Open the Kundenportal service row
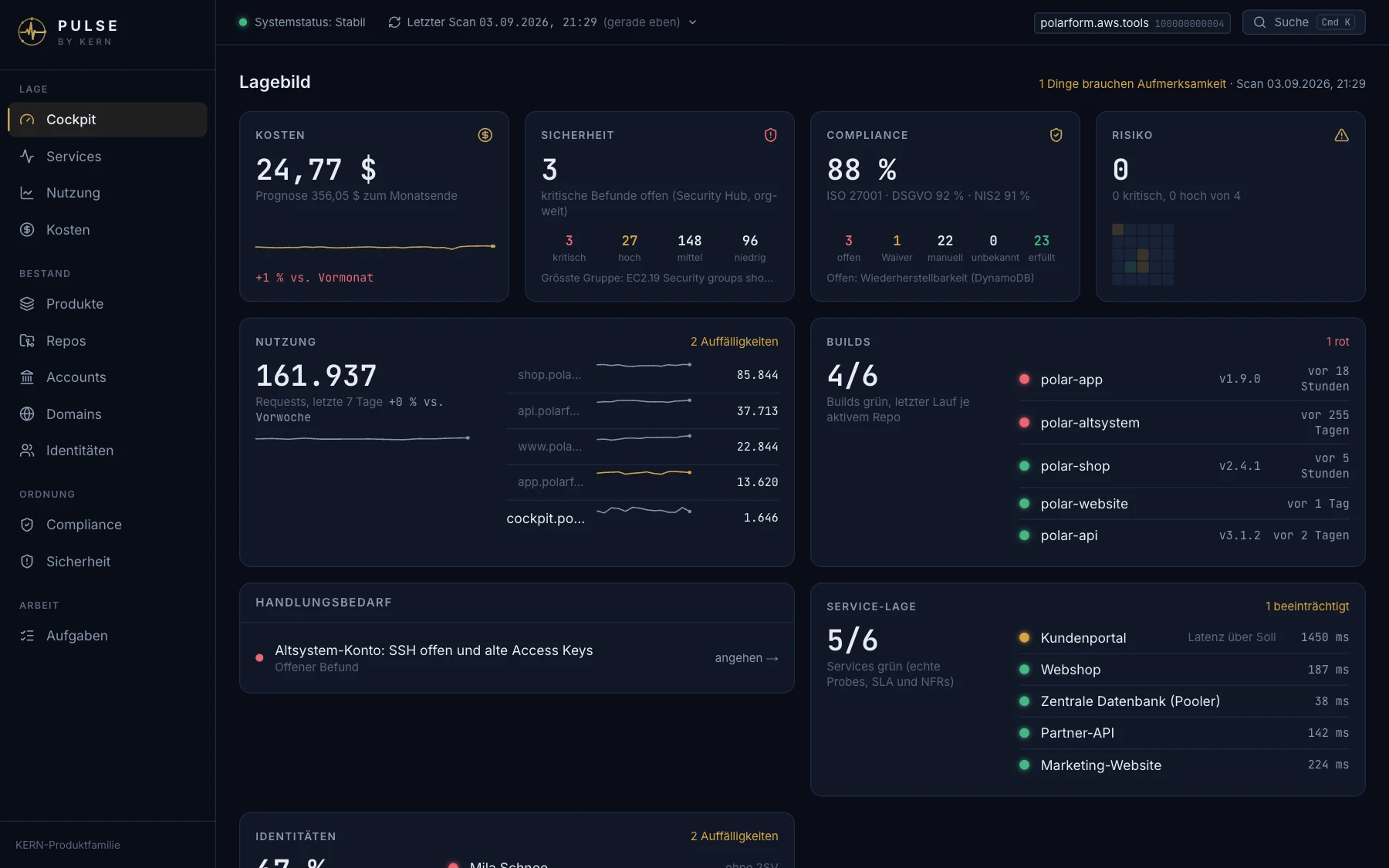This screenshot has height=868, width=1389. [x=1184, y=637]
